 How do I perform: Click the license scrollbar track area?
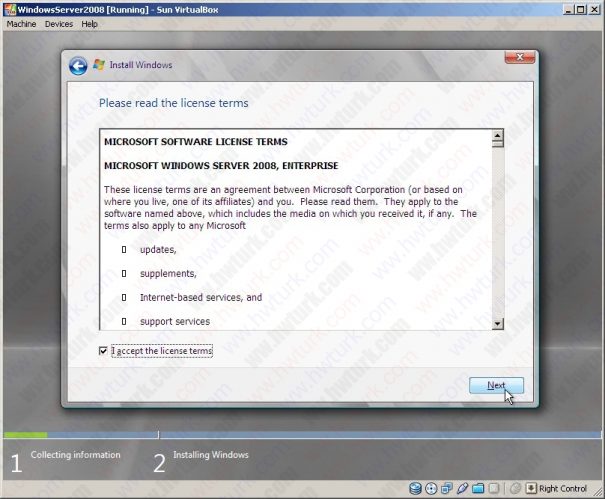pos(498,233)
